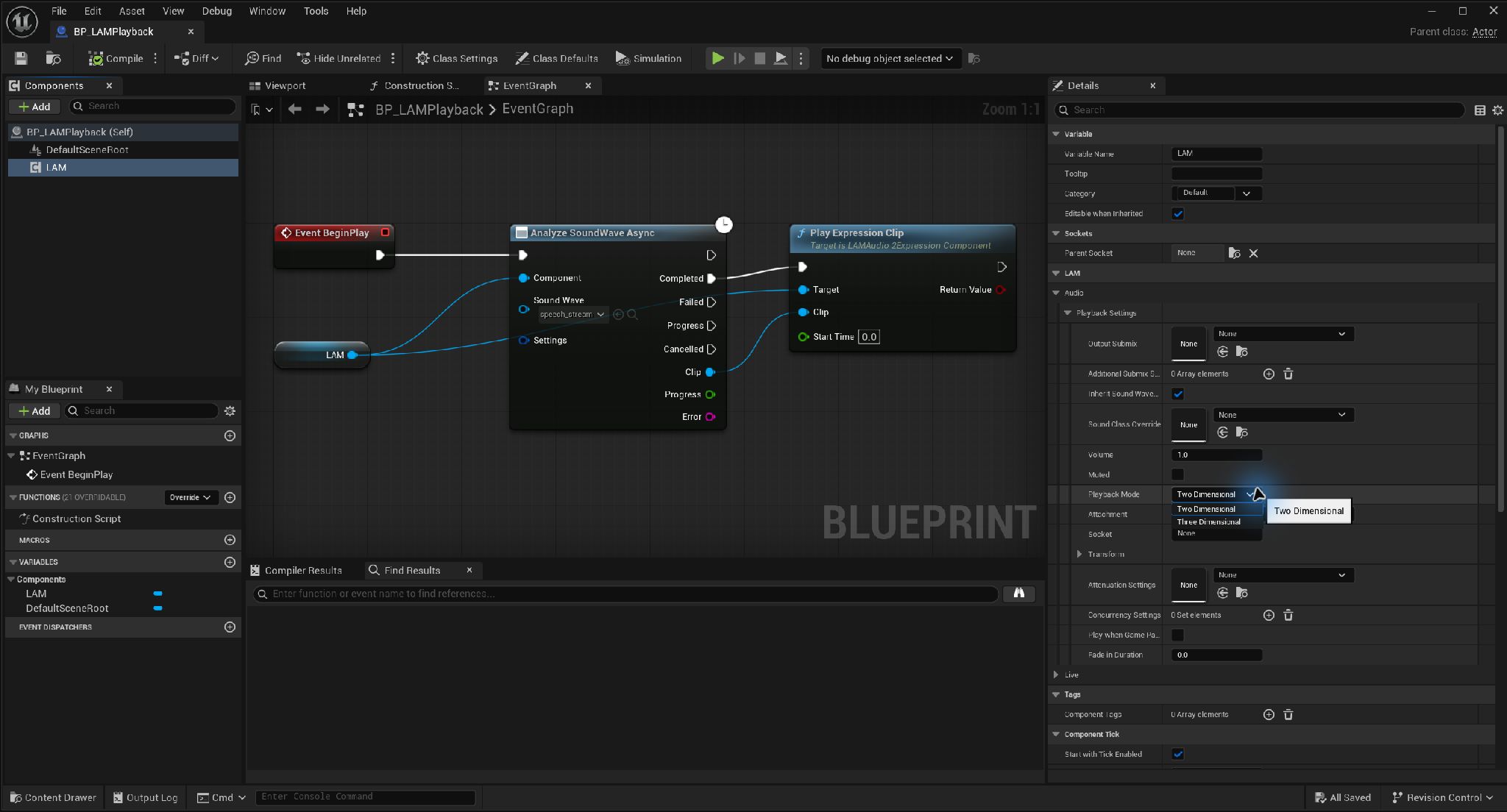Image resolution: width=1507 pixels, height=812 pixels.
Task: Open the Asset menu
Action: point(132,11)
